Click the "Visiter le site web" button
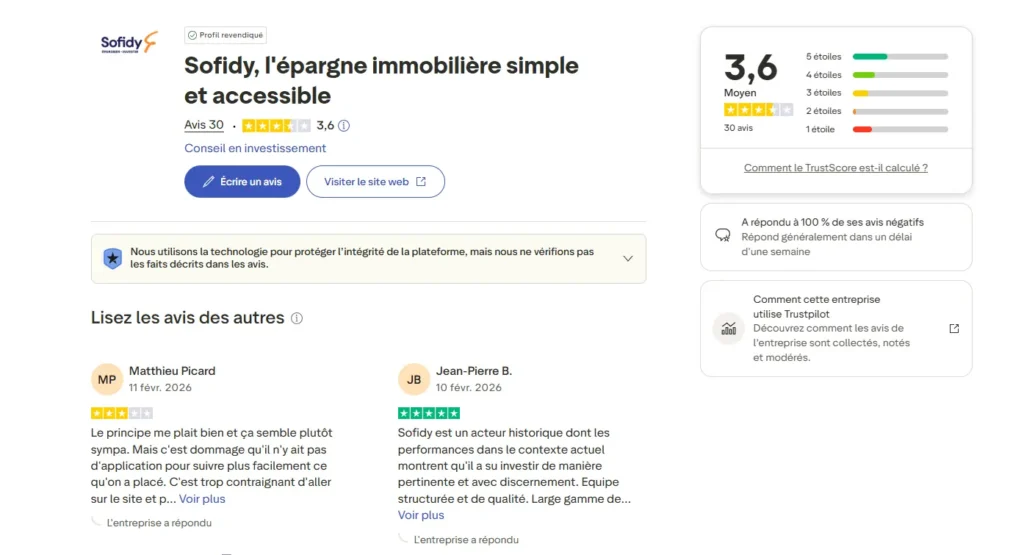1024x555 pixels. point(375,182)
